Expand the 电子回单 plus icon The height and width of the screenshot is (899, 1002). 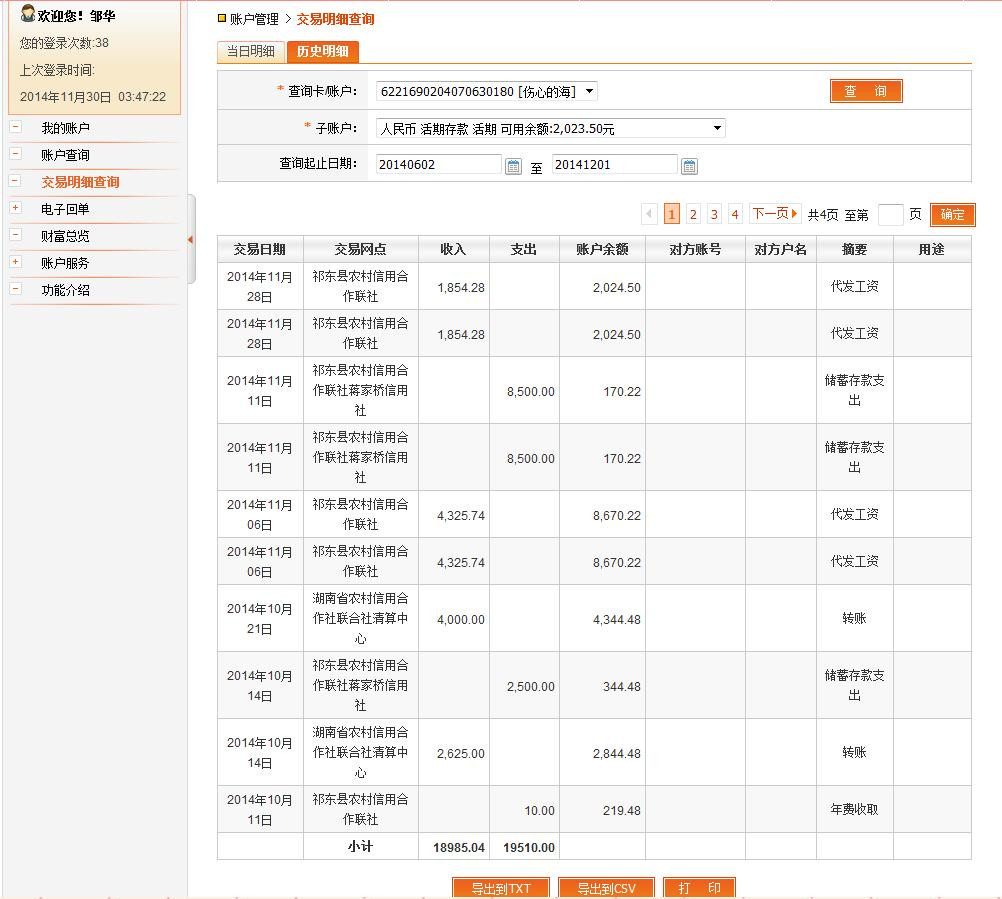15,208
